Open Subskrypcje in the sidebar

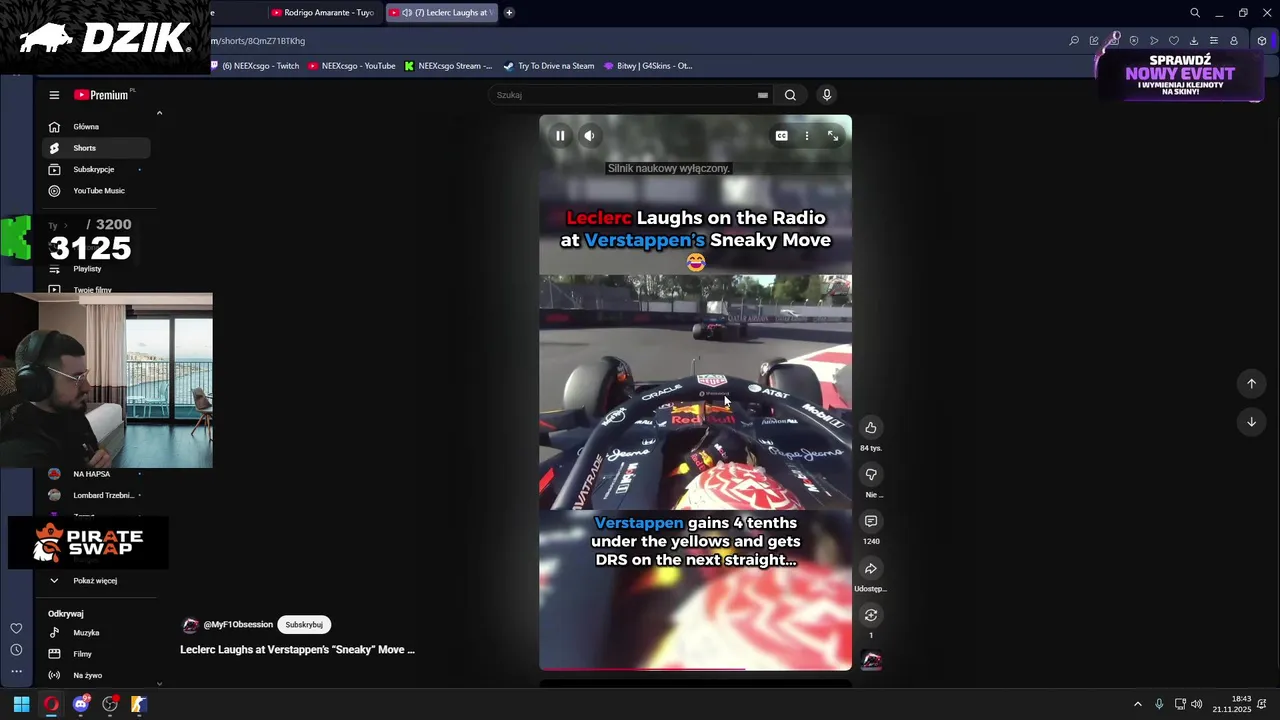tap(96, 169)
